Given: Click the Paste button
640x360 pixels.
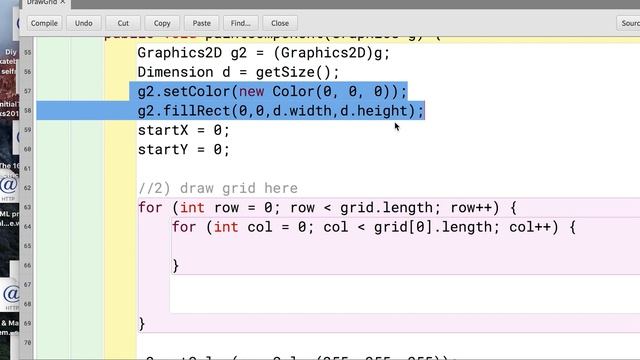Looking at the screenshot, I should [x=202, y=23].
